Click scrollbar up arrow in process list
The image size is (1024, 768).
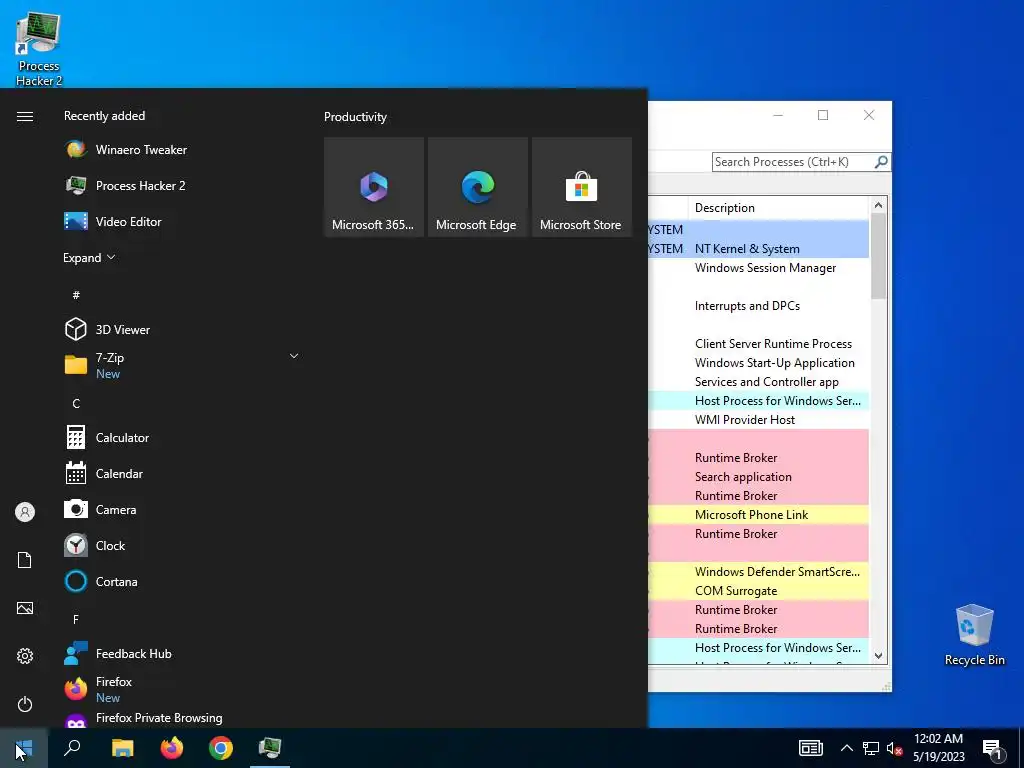(x=878, y=205)
